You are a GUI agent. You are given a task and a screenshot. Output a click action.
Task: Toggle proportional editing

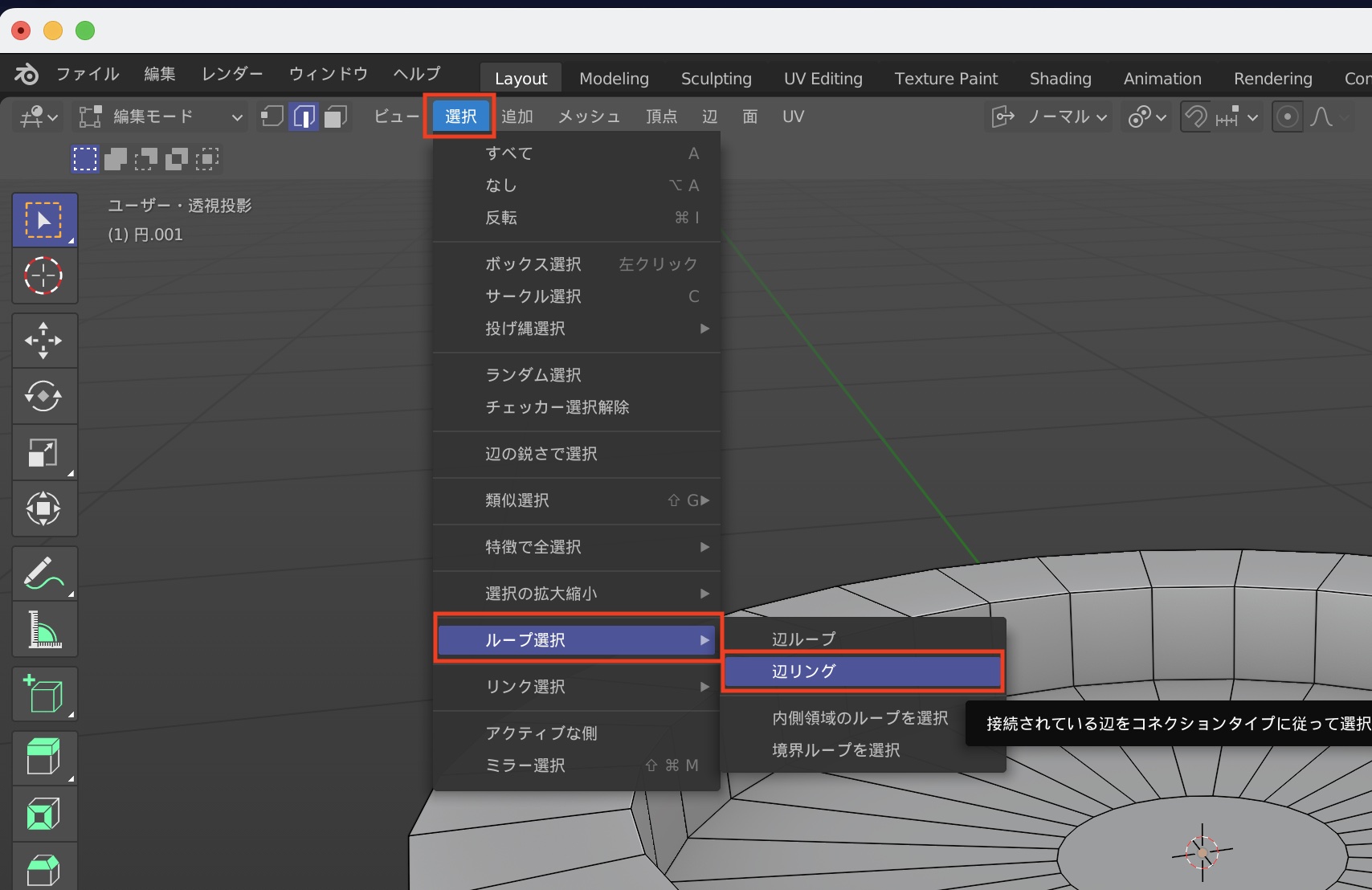[x=1287, y=116]
